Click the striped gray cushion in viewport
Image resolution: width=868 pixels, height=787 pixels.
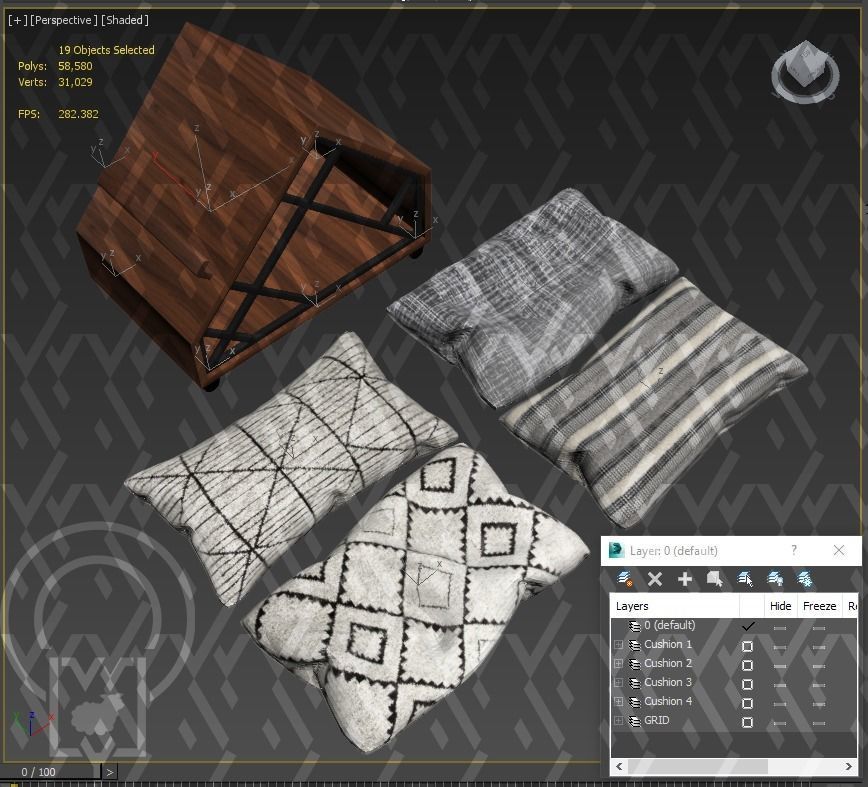click(x=653, y=404)
